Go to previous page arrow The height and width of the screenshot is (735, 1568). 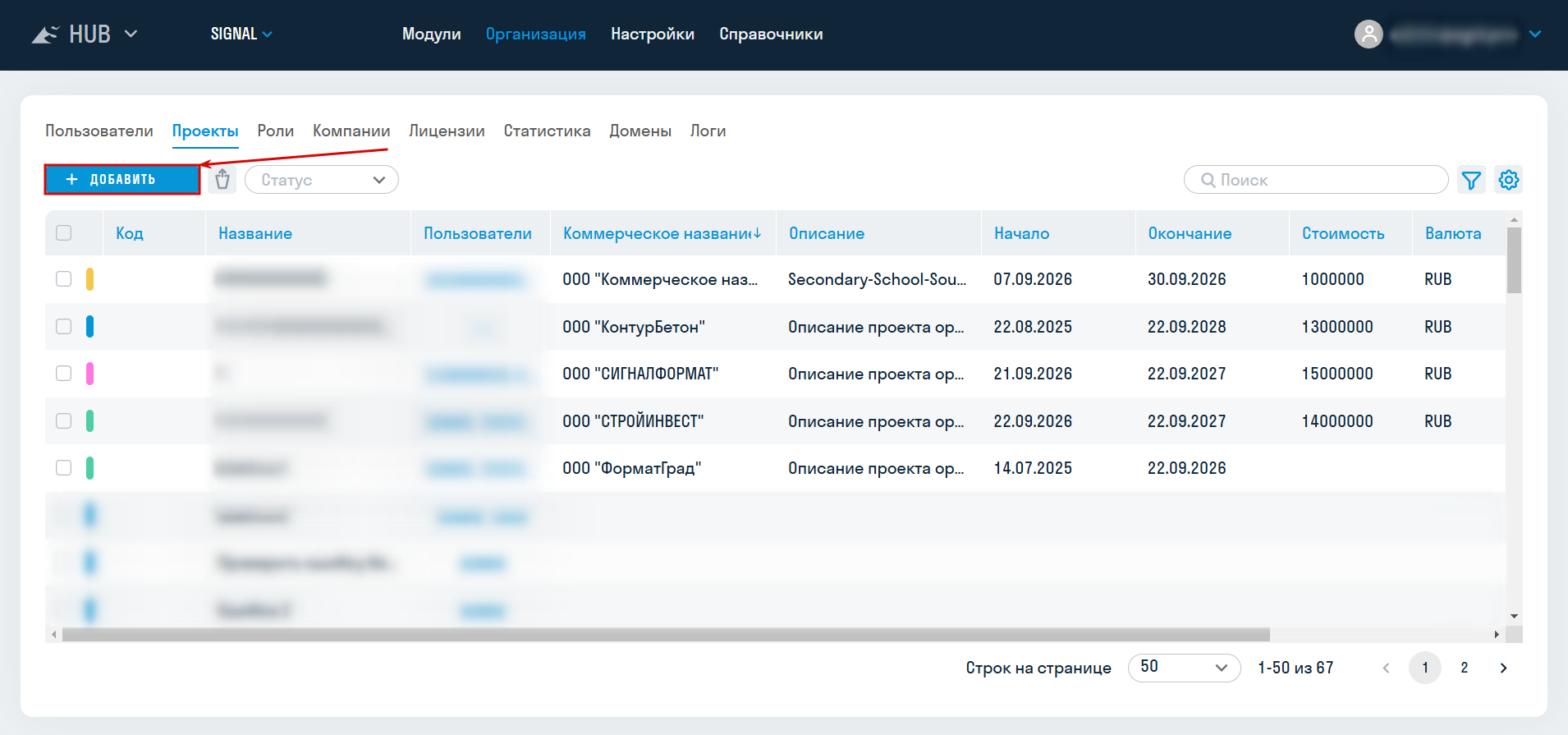[1386, 668]
